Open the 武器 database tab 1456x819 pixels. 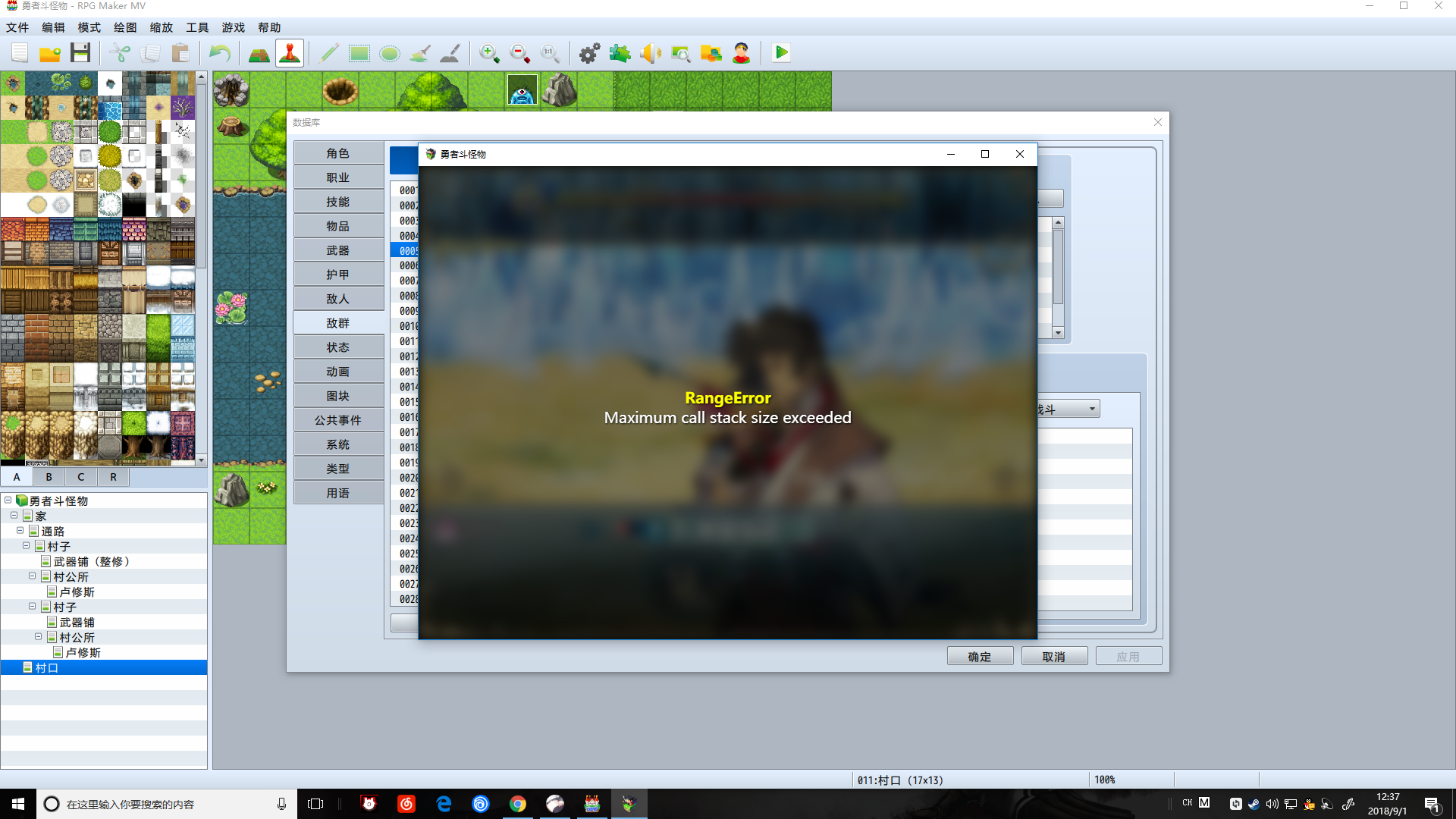[338, 250]
